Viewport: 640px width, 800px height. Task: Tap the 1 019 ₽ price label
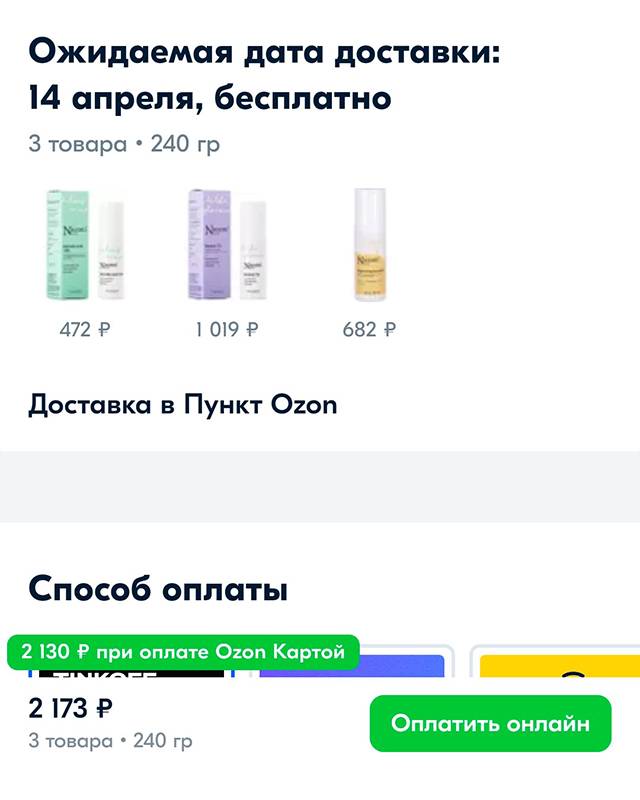pos(227,330)
